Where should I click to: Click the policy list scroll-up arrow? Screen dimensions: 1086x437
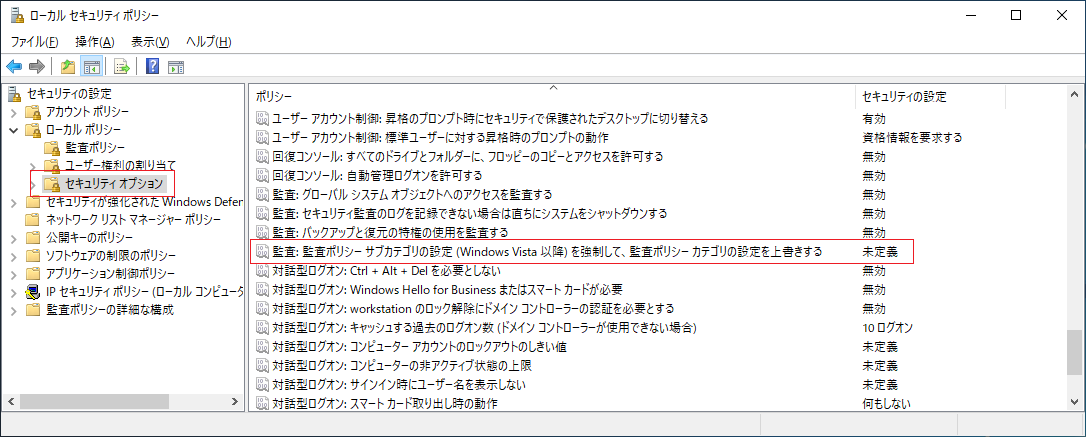pyautogui.click(x=1074, y=94)
